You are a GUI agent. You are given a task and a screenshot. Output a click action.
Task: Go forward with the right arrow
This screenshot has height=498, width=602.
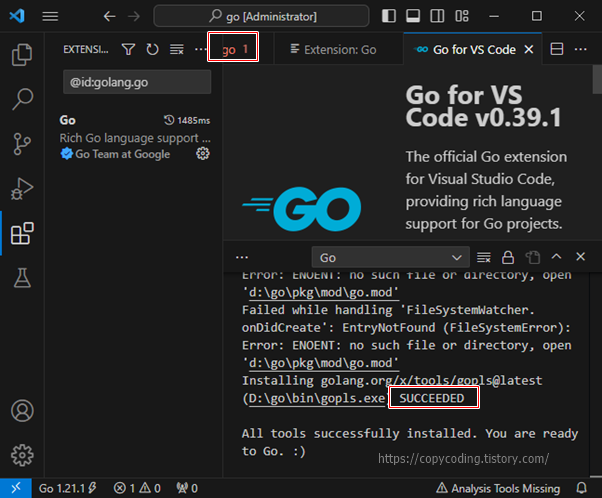tap(134, 17)
